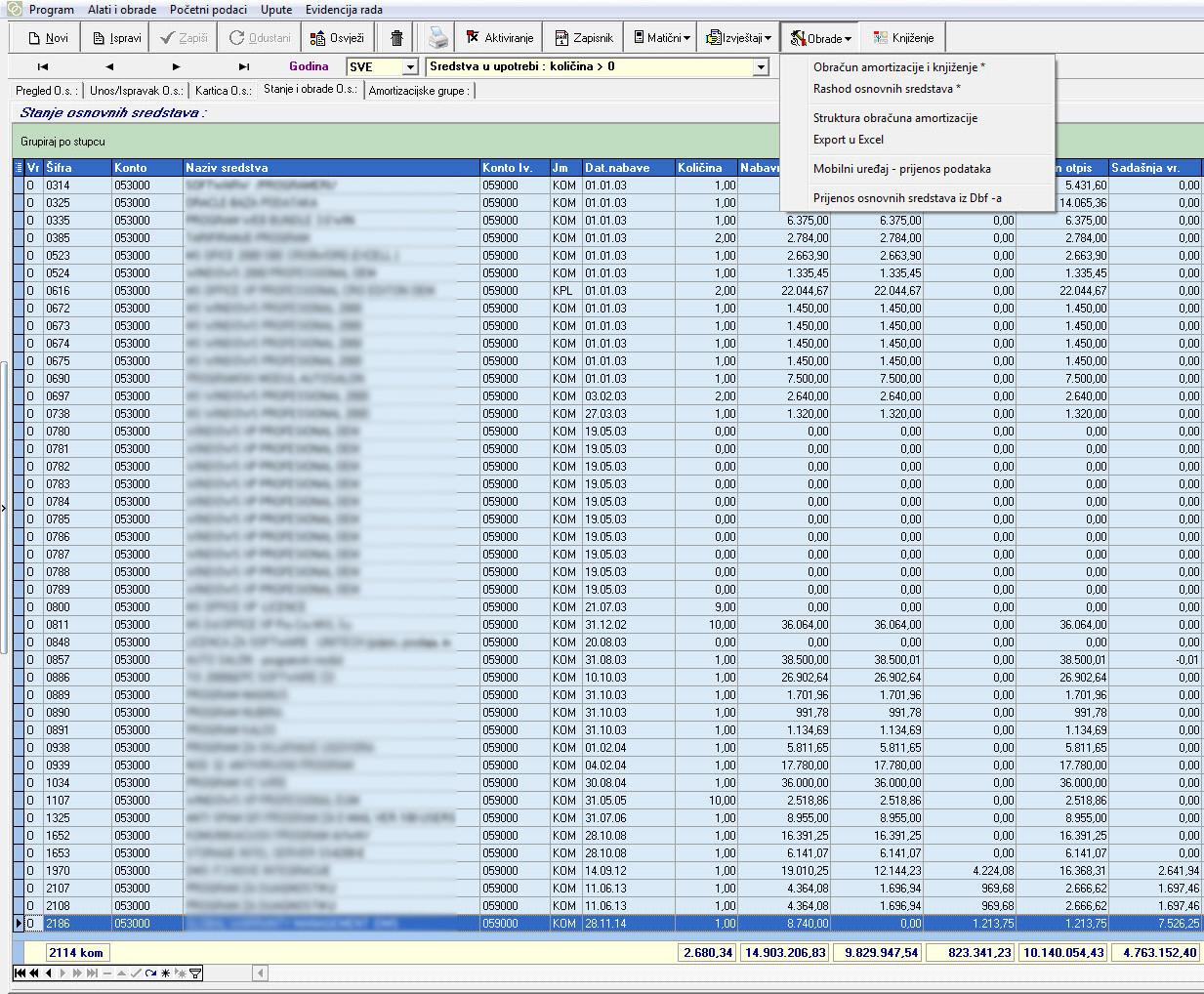Click the Osvježi refresh button
Viewport: 1204px width, 994px height.
click(337, 38)
